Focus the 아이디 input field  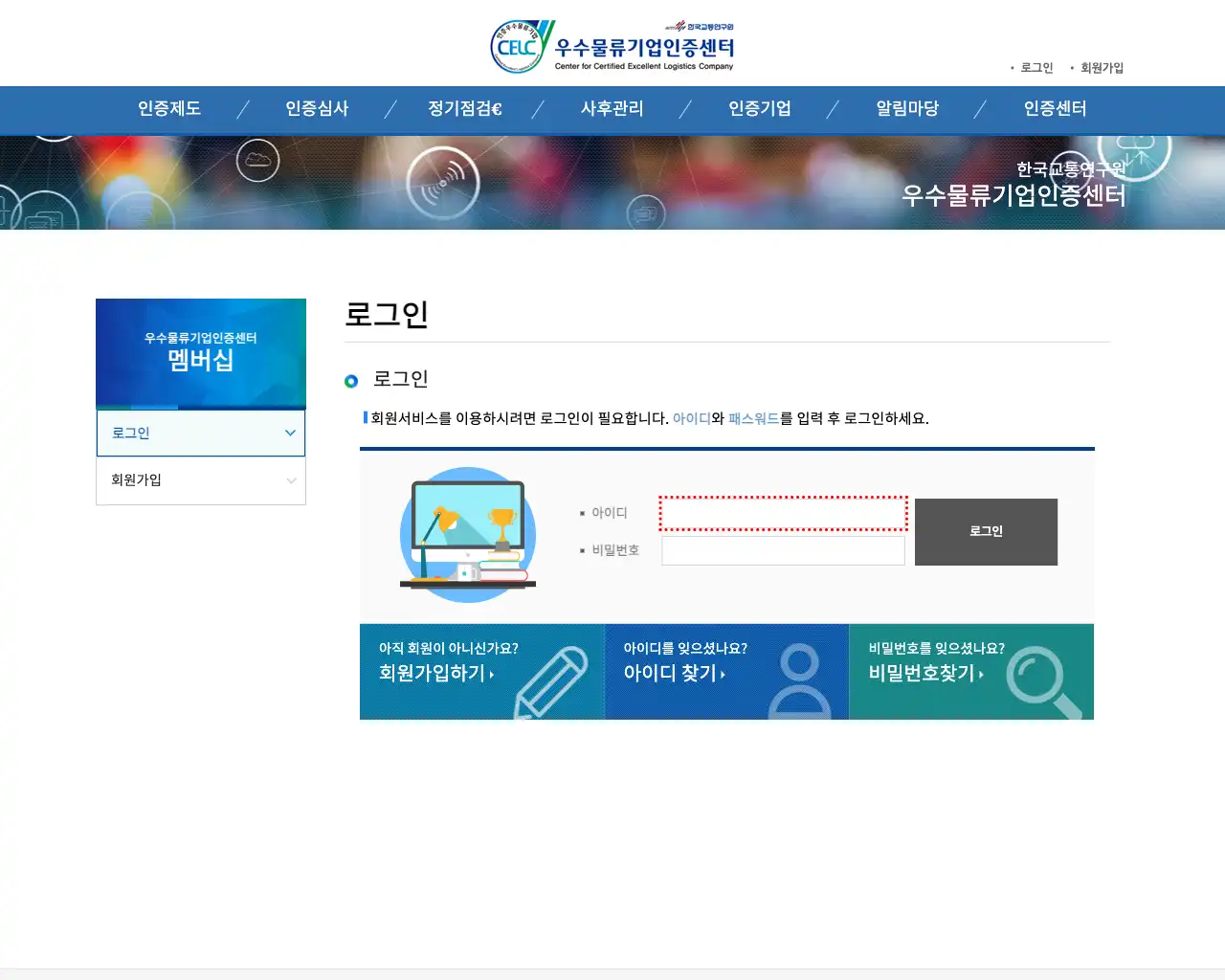(783, 513)
